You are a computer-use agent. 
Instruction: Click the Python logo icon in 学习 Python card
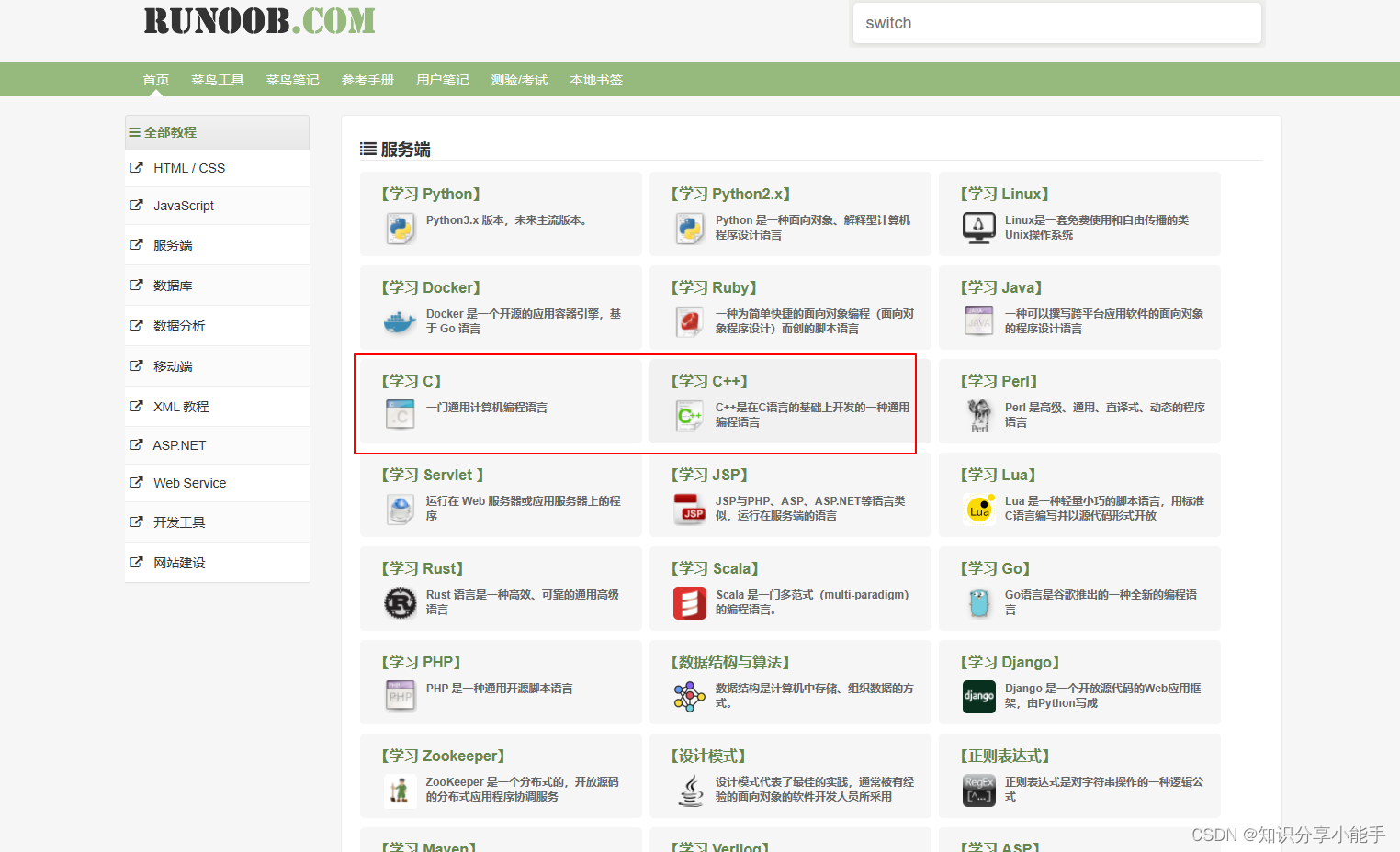(x=401, y=228)
